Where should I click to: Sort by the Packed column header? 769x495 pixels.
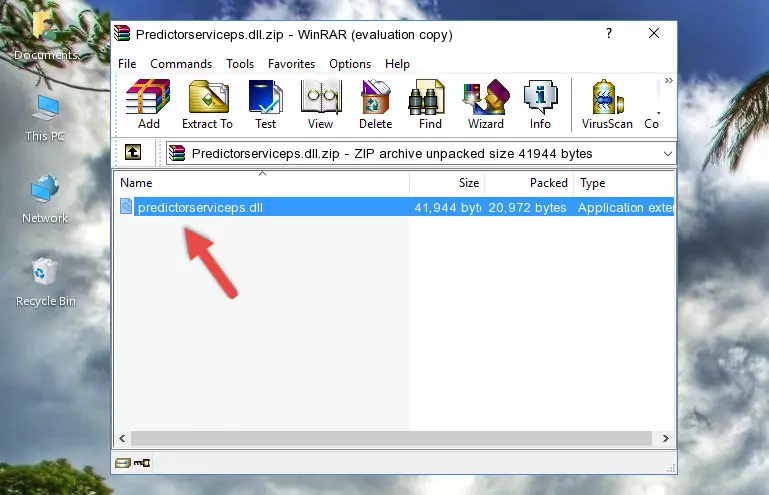529,183
